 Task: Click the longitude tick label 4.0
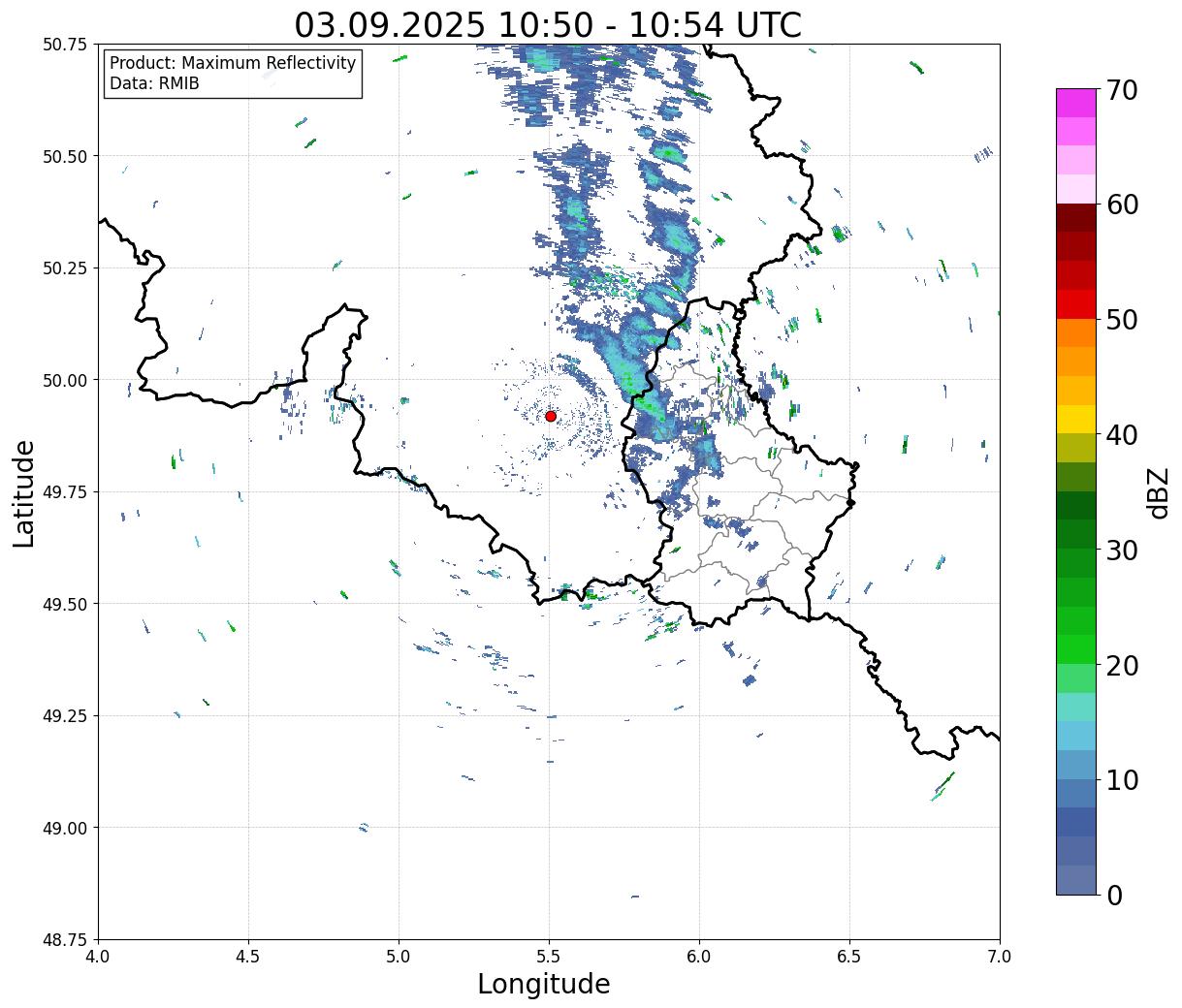(x=98, y=957)
